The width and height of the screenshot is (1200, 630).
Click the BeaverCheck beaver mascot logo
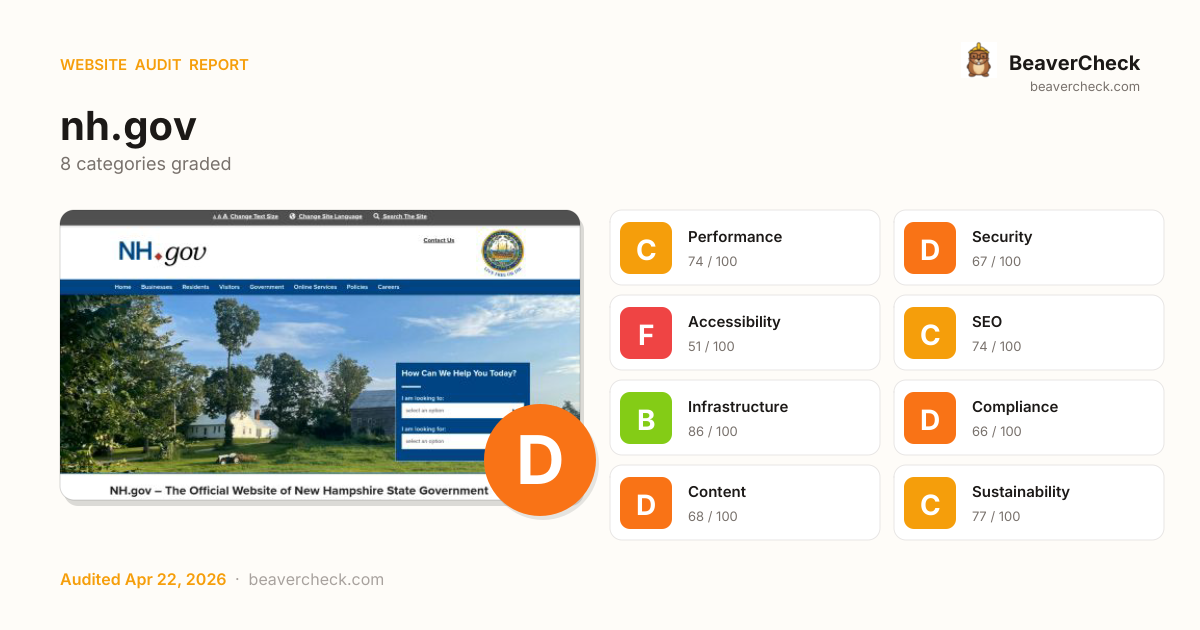(x=978, y=61)
